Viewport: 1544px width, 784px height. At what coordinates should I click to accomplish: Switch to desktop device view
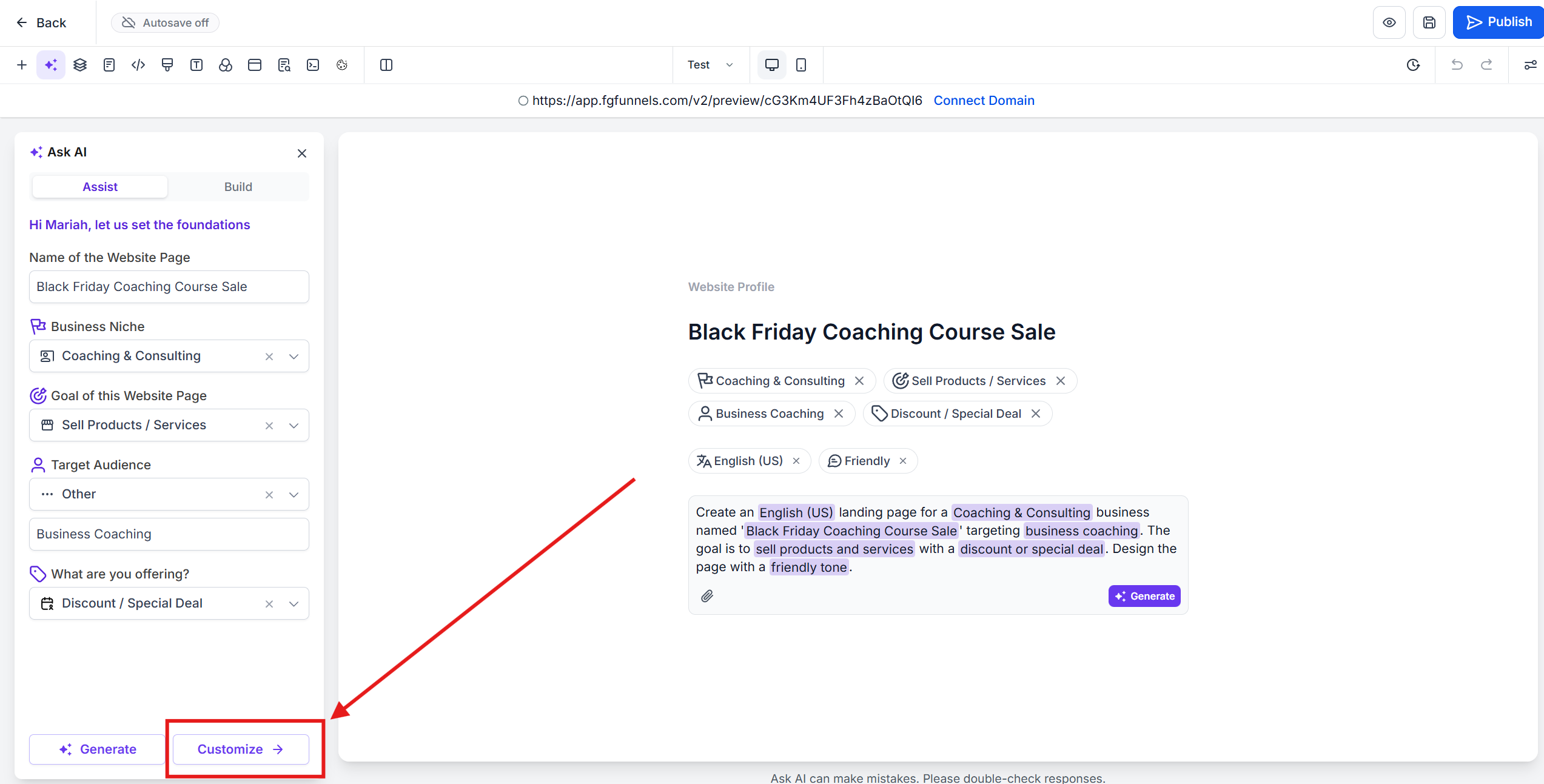coord(772,65)
